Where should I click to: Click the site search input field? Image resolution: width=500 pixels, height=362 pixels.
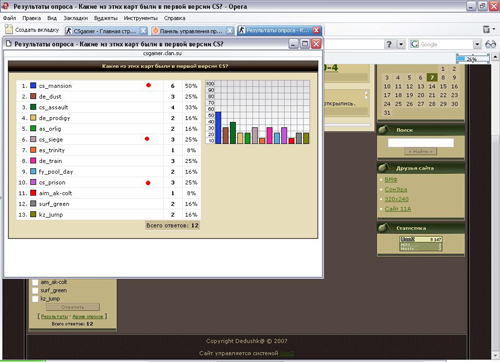coord(421,143)
